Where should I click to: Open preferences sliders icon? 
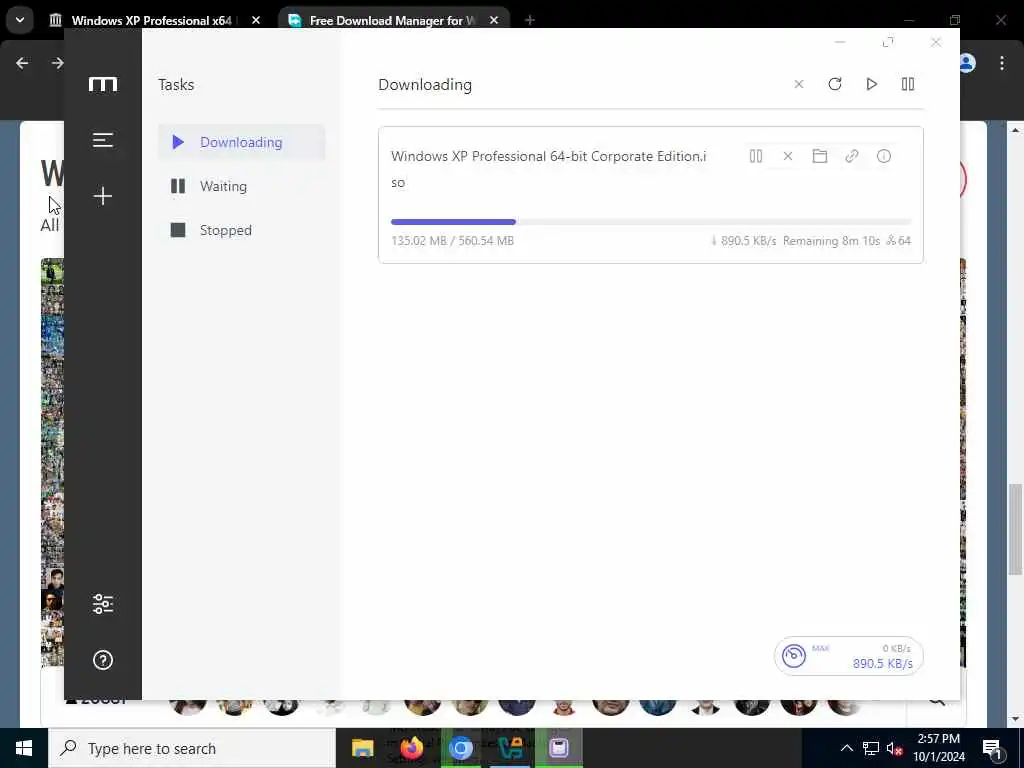pyautogui.click(x=103, y=603)
